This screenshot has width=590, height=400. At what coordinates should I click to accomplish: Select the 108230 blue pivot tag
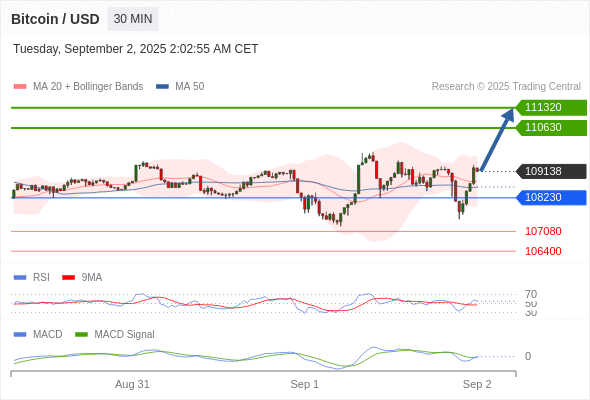551,198
